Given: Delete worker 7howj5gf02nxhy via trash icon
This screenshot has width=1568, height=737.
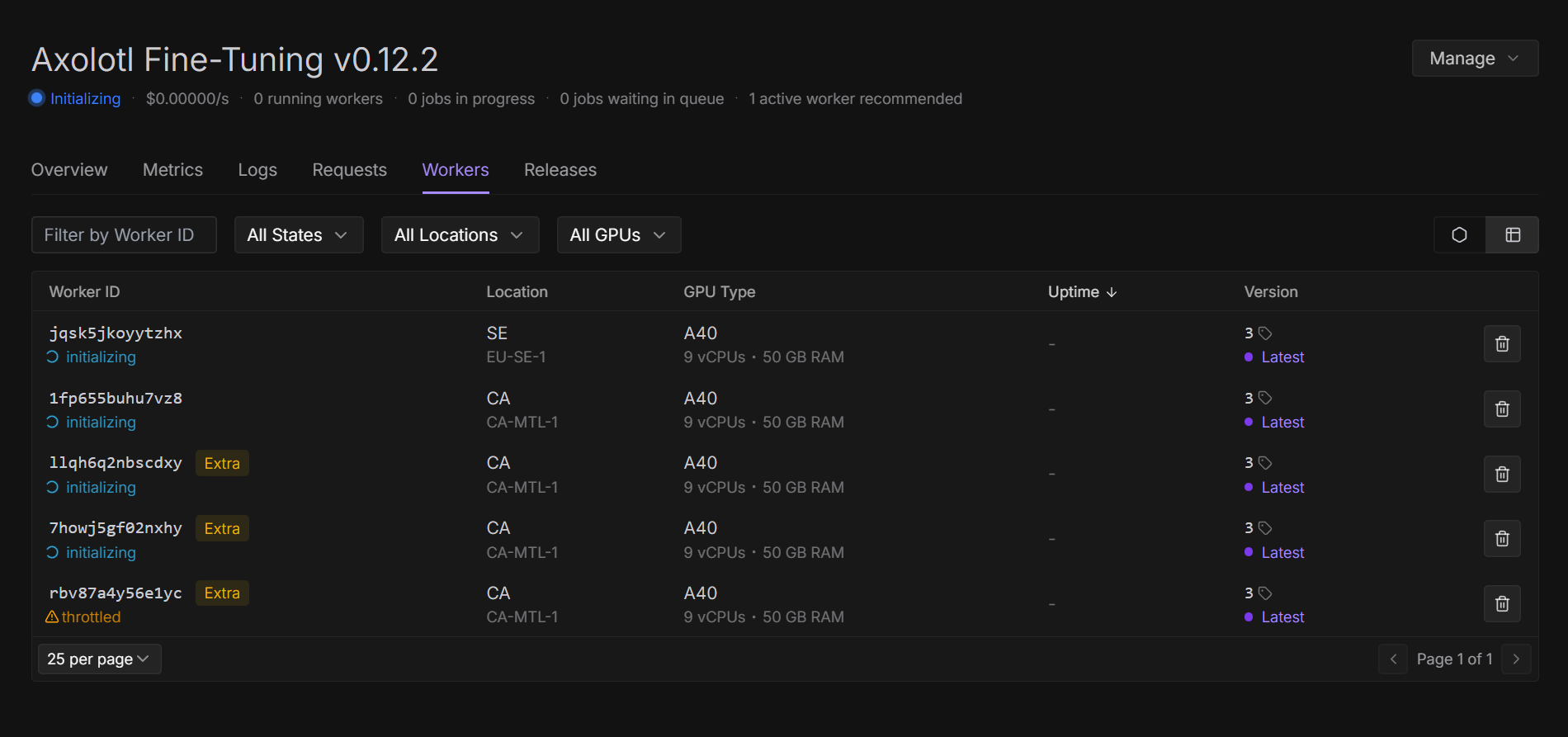Looking at the screenshot, I should [1502, 539].
